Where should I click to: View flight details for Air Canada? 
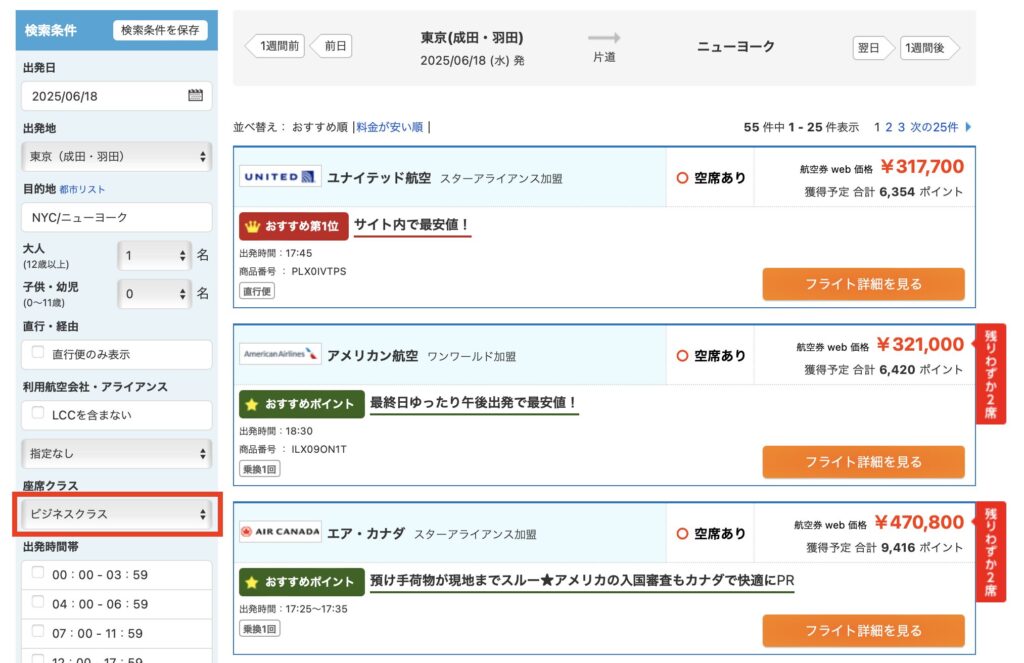[x=863, y=630]
